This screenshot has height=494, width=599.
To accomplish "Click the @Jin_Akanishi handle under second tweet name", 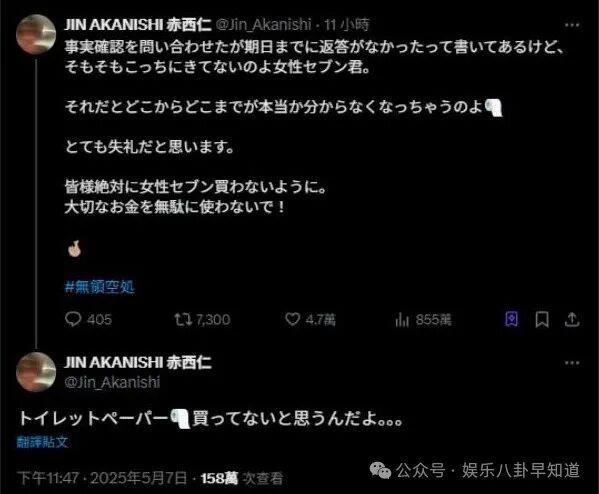I will coord(112,382).
